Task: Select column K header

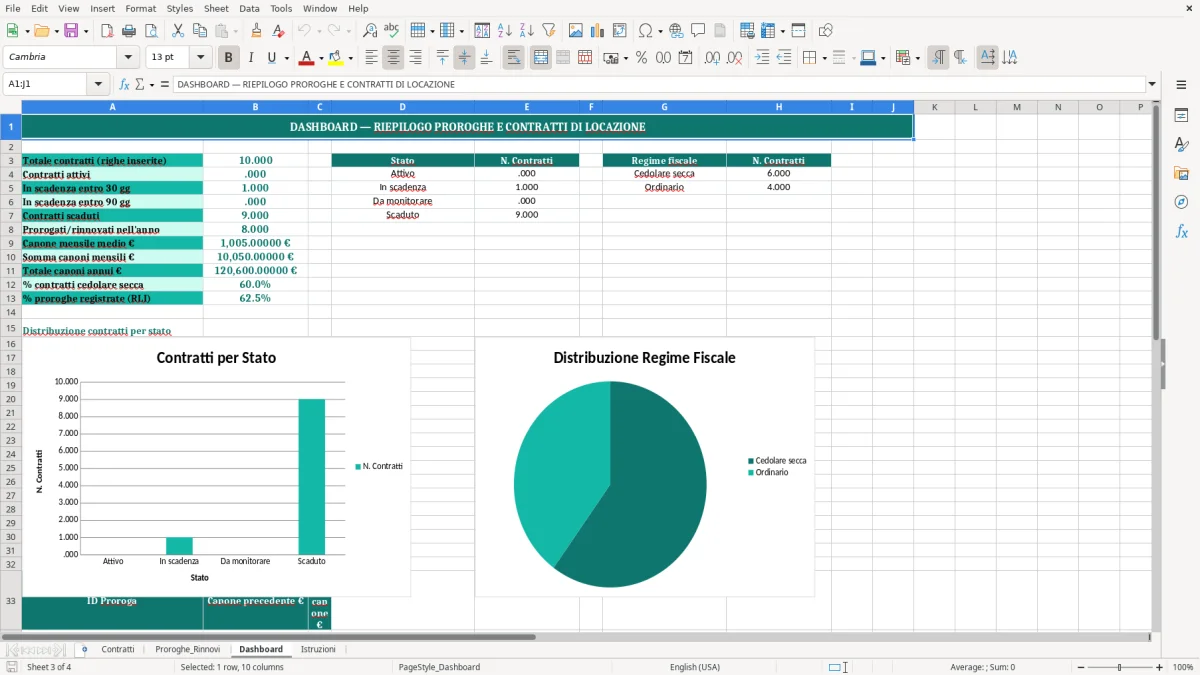Action: (934, 107)
